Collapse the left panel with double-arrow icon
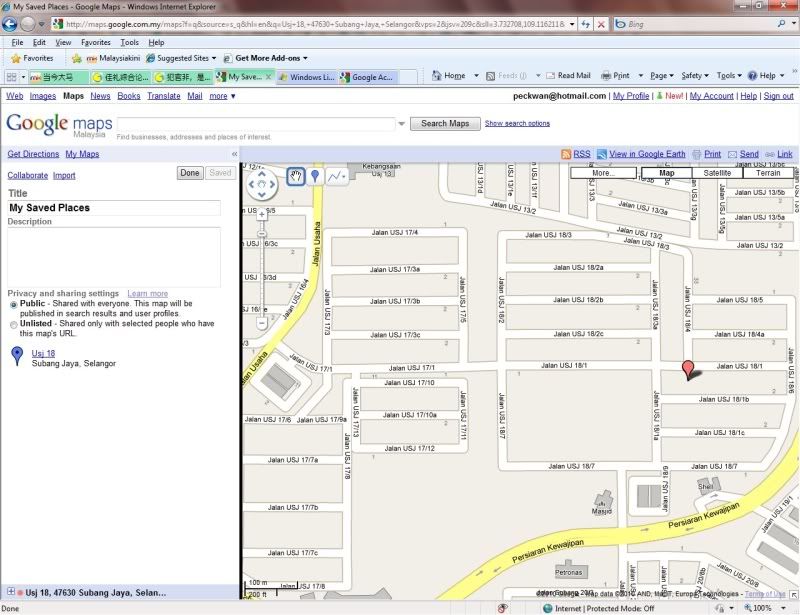 (x=234, y=154)
